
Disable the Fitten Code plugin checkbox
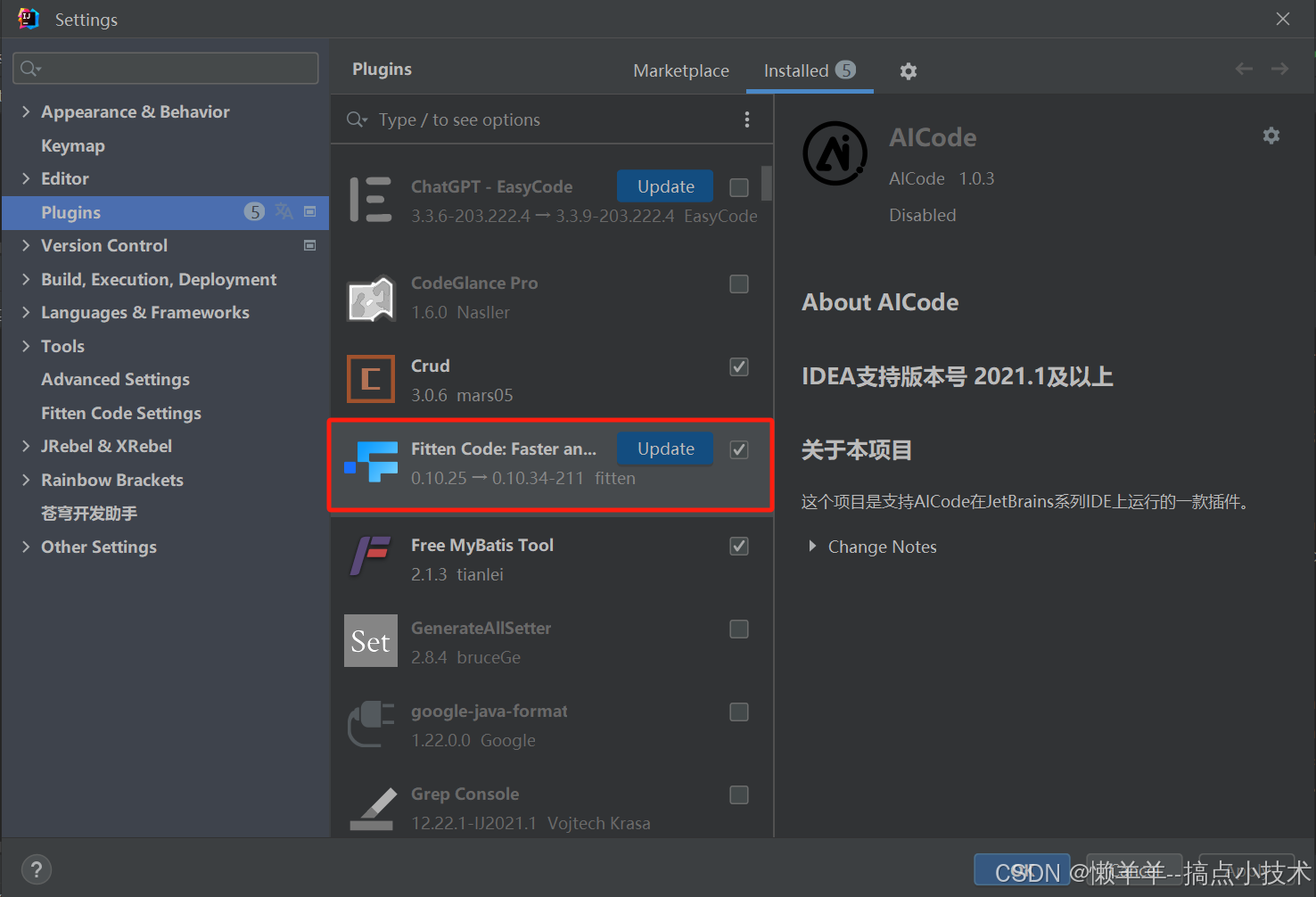[x=739, y=449]
